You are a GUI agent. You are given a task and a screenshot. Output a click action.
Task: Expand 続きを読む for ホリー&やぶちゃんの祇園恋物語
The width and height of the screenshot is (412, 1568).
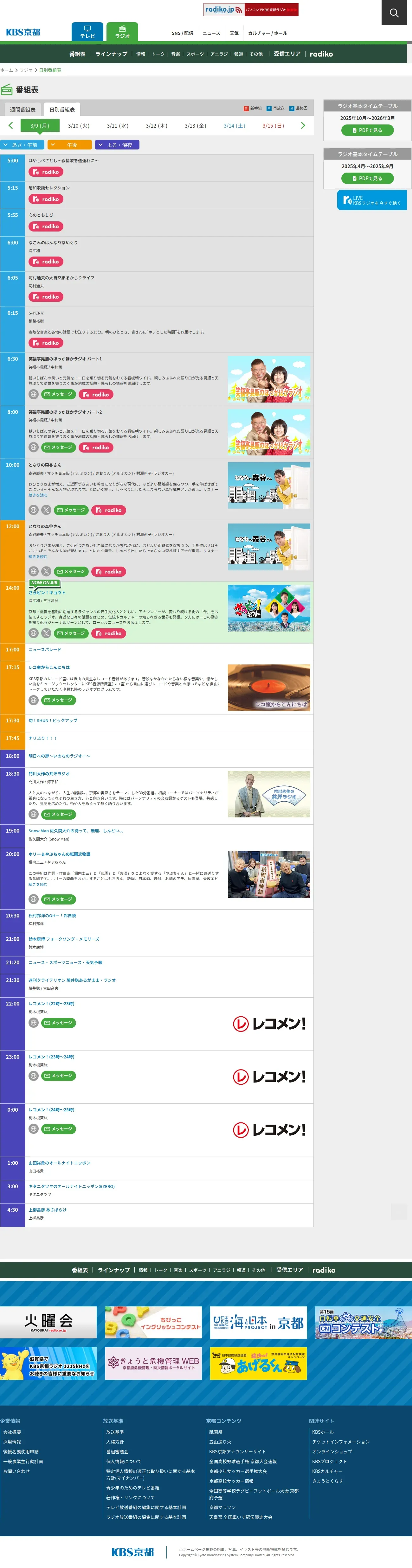pos(38,885)
